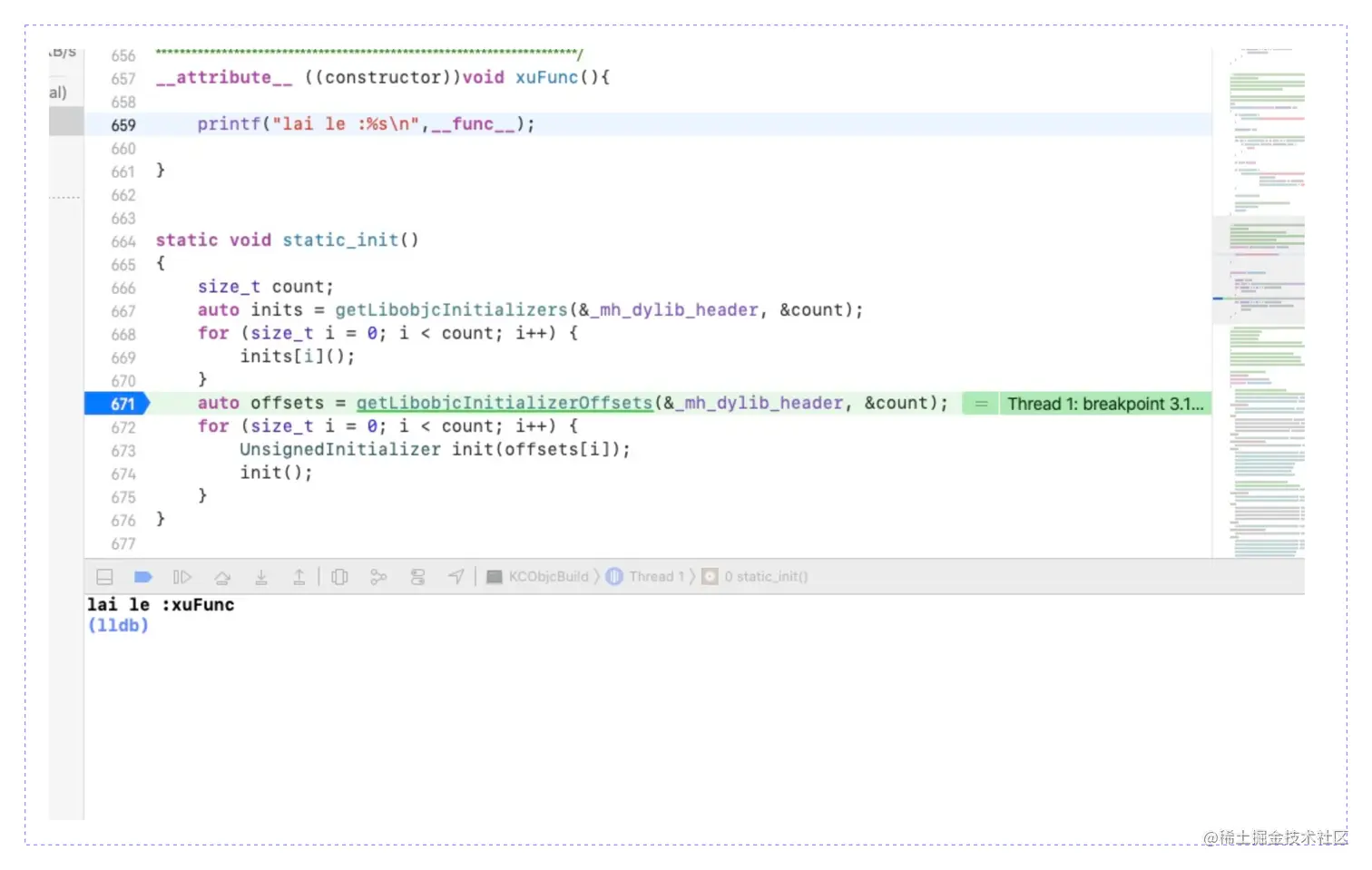This screenshot has width=1372, height=870.
Task: Click line number 667 in the gutter
Action: tap(123, 311)
